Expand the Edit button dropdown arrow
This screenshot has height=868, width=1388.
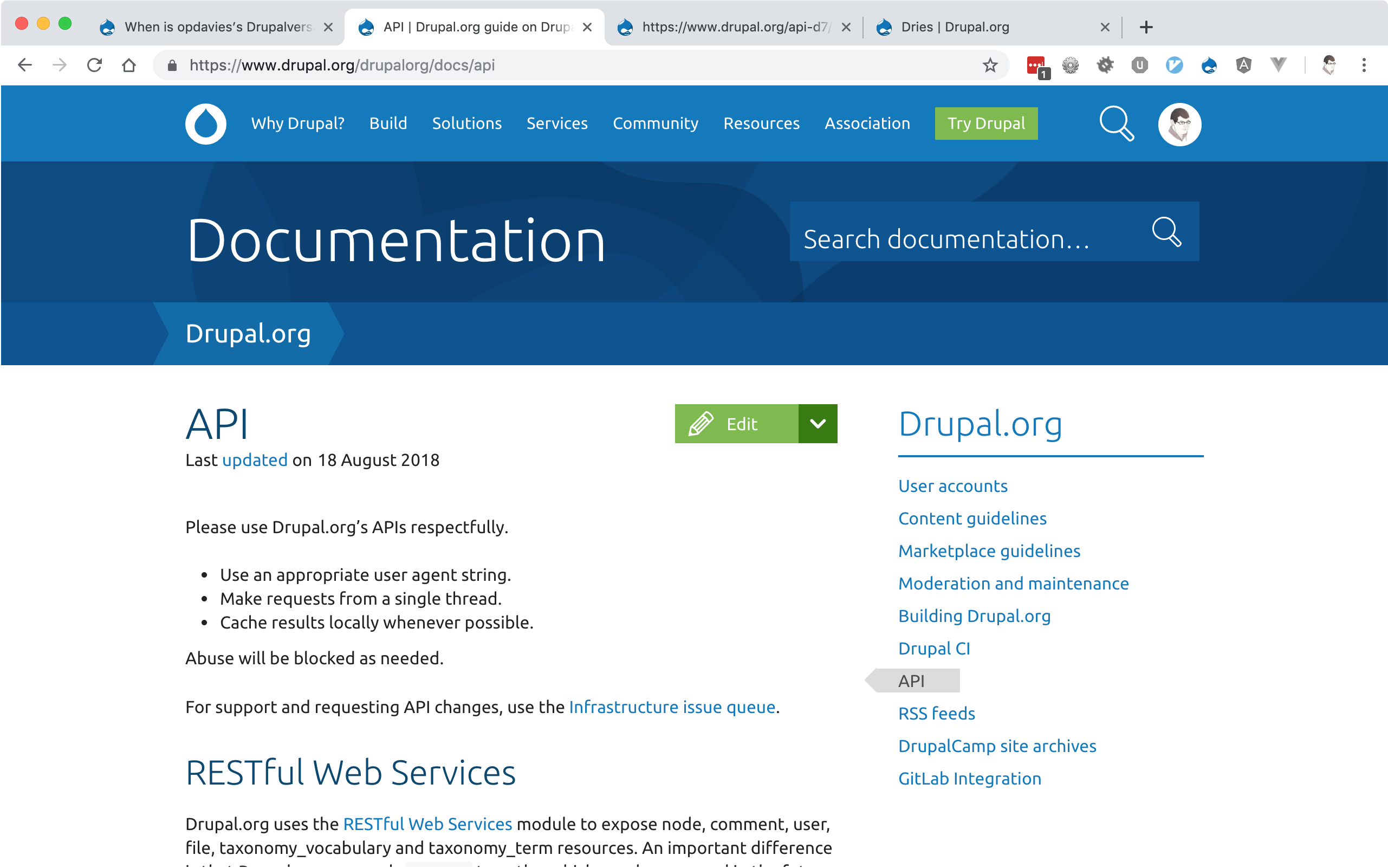coord(818,424)
